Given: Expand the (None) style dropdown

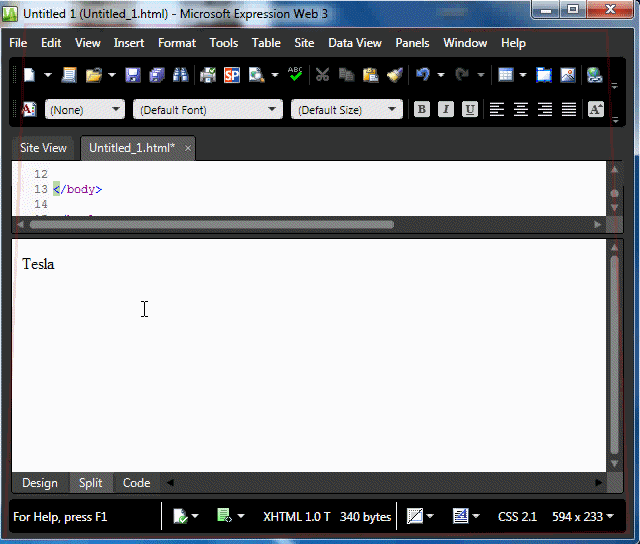Looking at the screenshot, I should tap(85, 110).
